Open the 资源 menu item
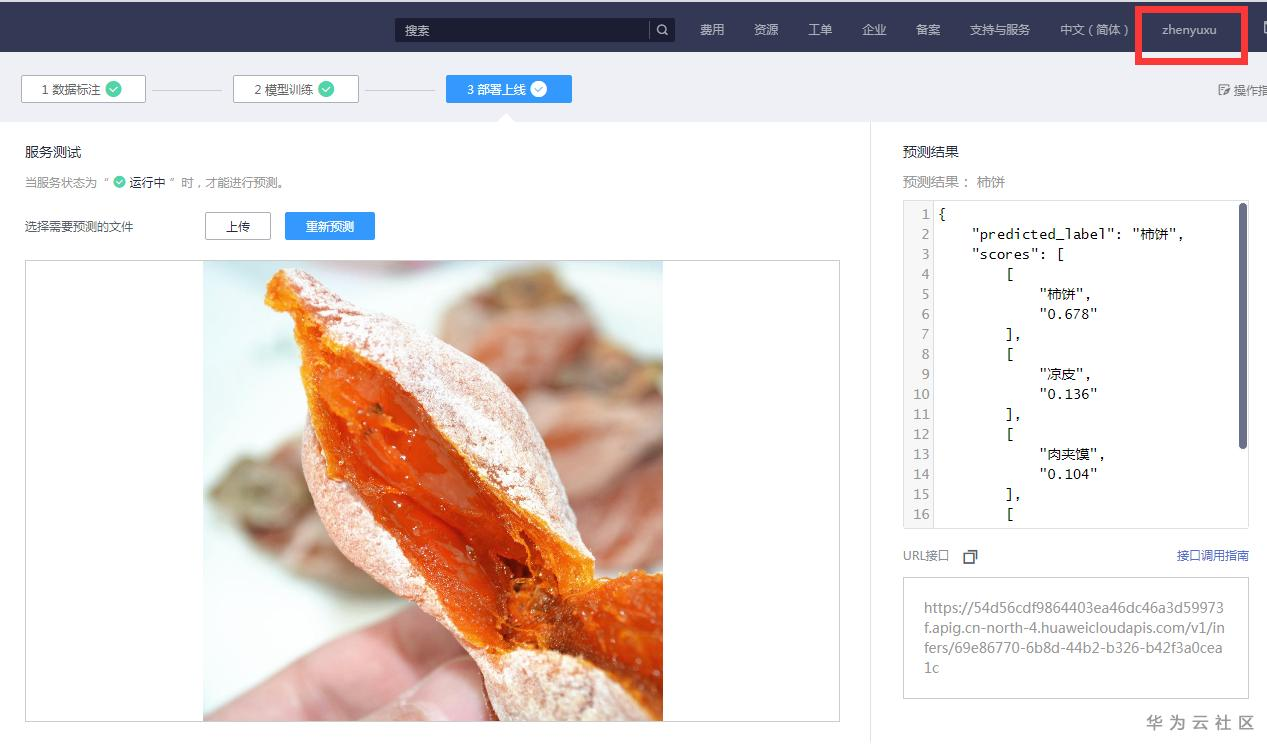Image resolution: width=1267 pixels, height=748 pixels. [x=766, y=30]
